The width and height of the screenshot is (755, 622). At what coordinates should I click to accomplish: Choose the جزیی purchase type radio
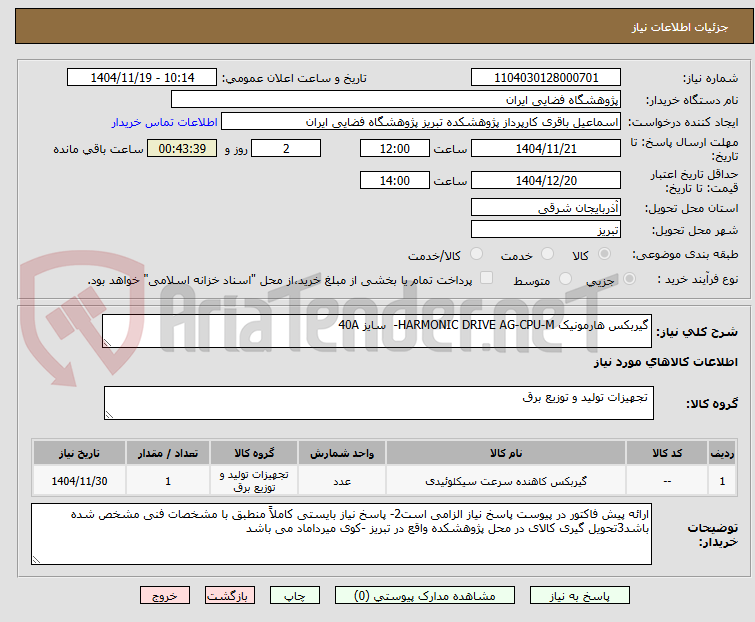click(x=629, y=279)
